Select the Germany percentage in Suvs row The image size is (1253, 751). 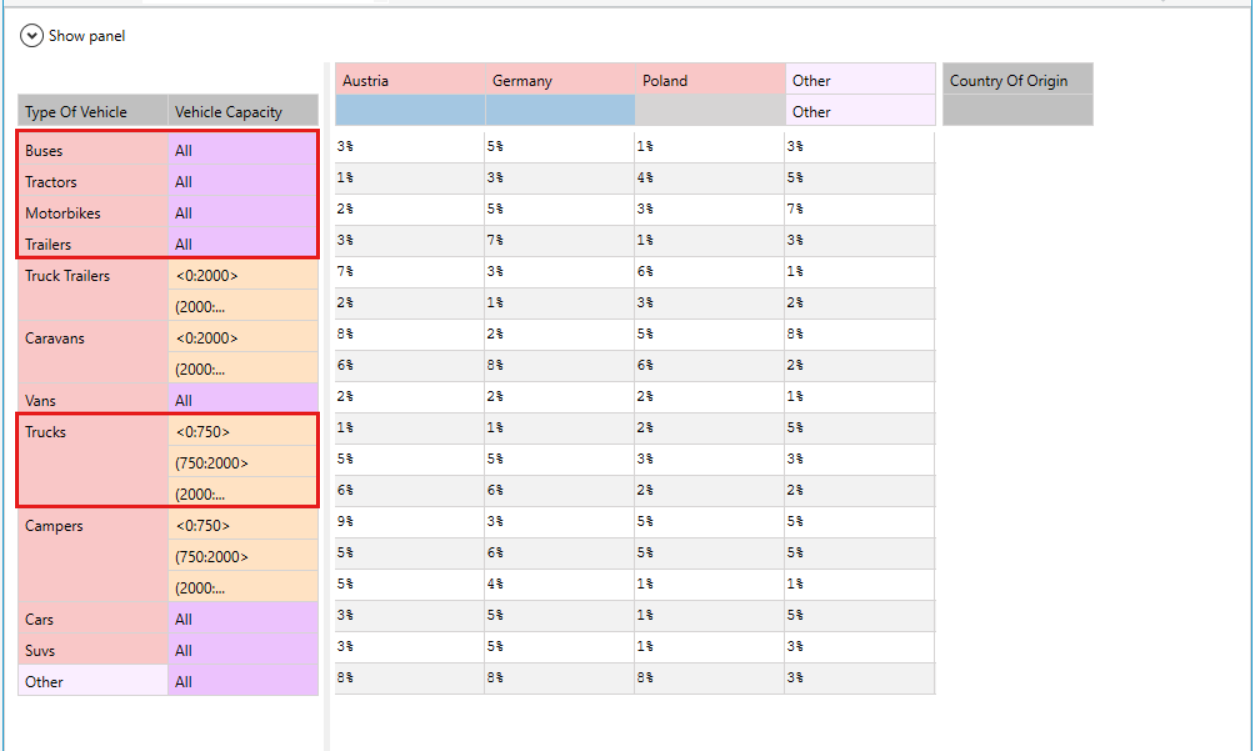pos(560,646)
